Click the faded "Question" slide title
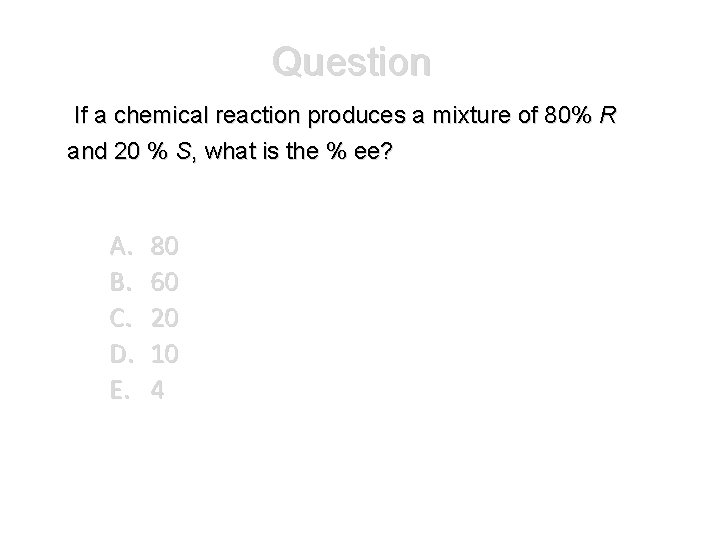 pyautogui.click(x=351, y=62)
